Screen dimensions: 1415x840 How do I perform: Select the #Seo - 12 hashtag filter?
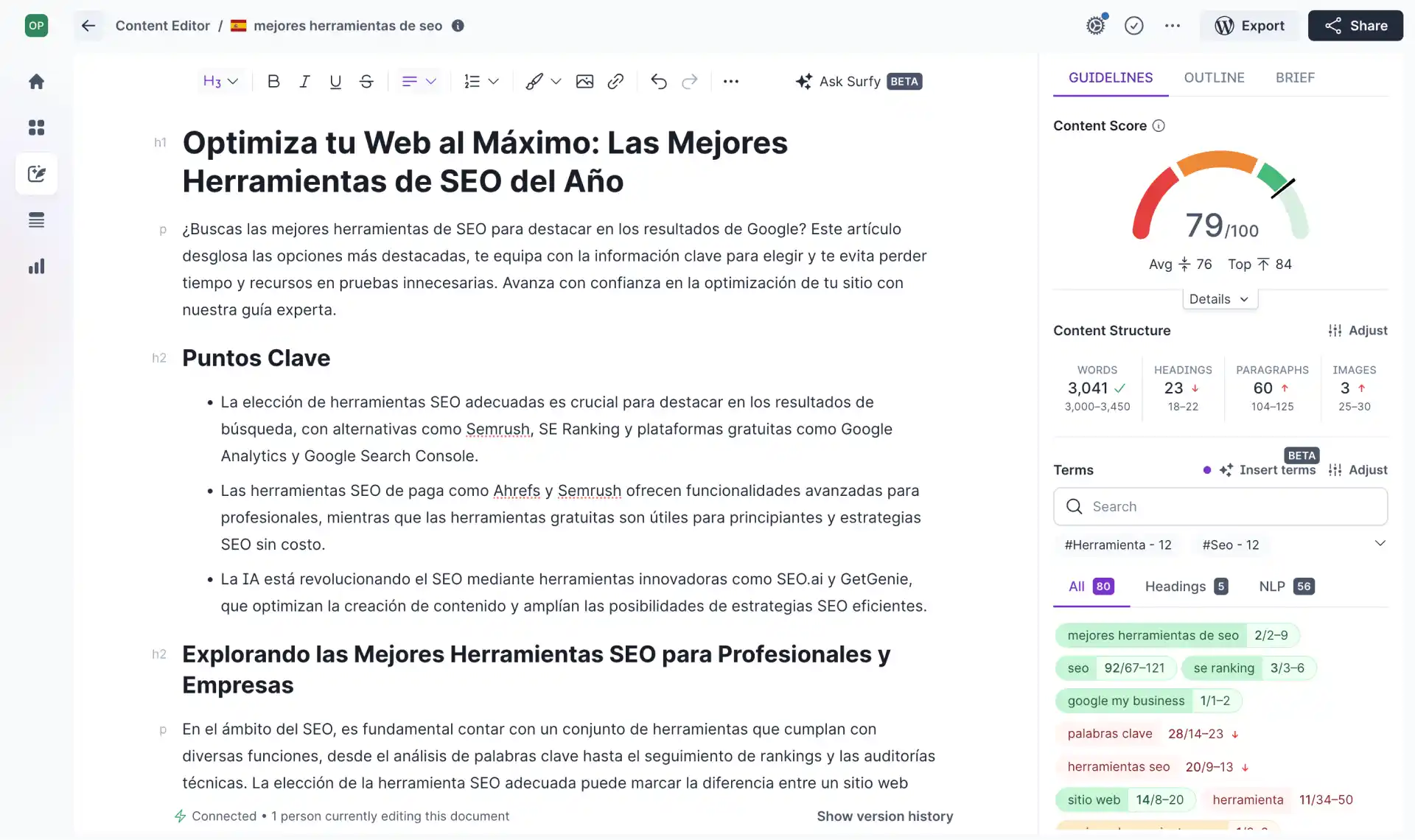tap(1230, 545)
